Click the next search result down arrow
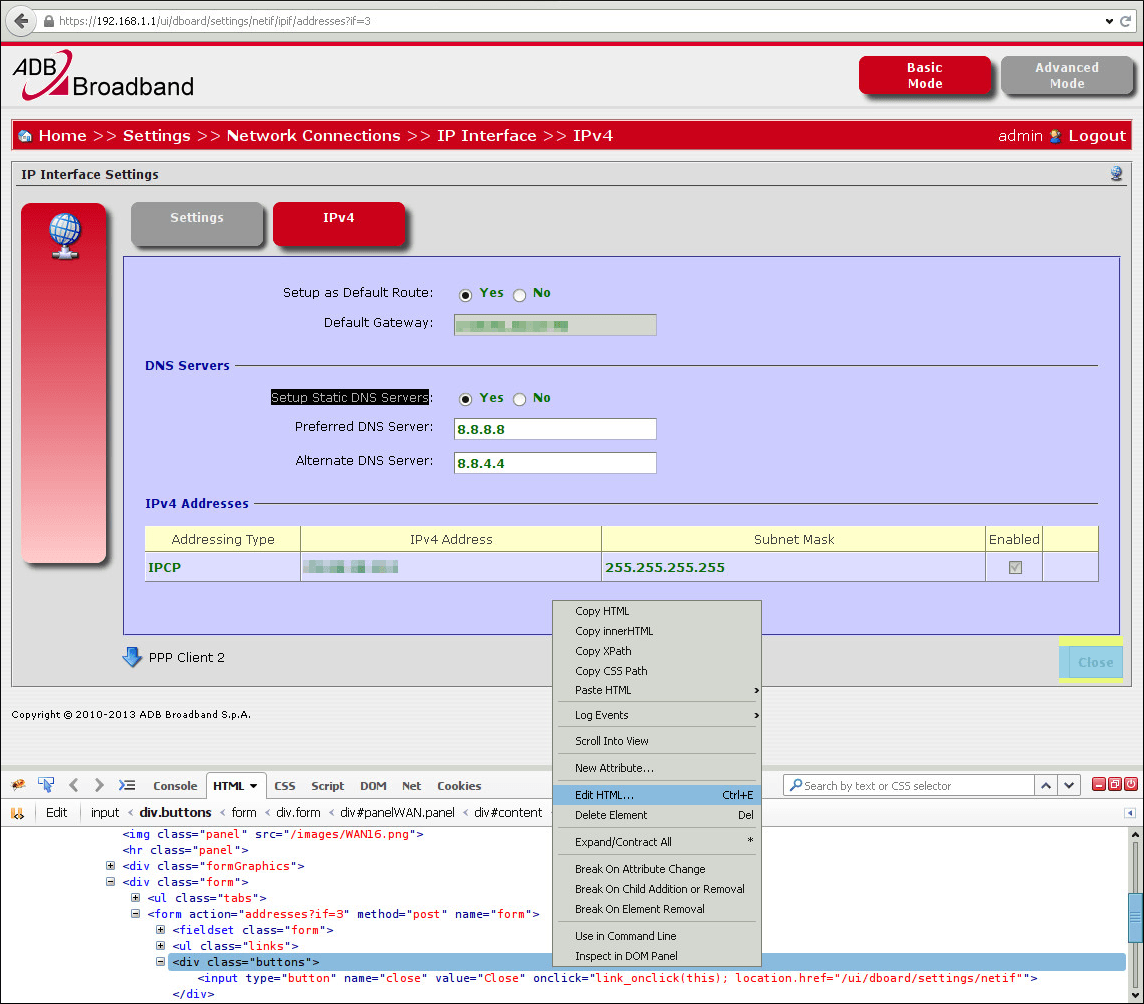This screenshot has width=1144, height=1004. [x=1069, y=785]
